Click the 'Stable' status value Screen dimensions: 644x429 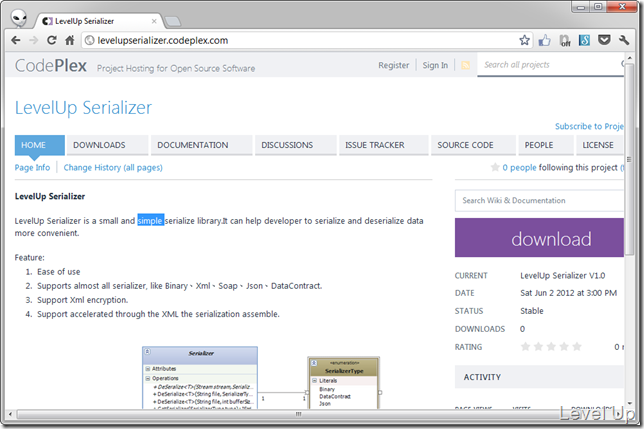pyautogui.click(x=531, y=311)
